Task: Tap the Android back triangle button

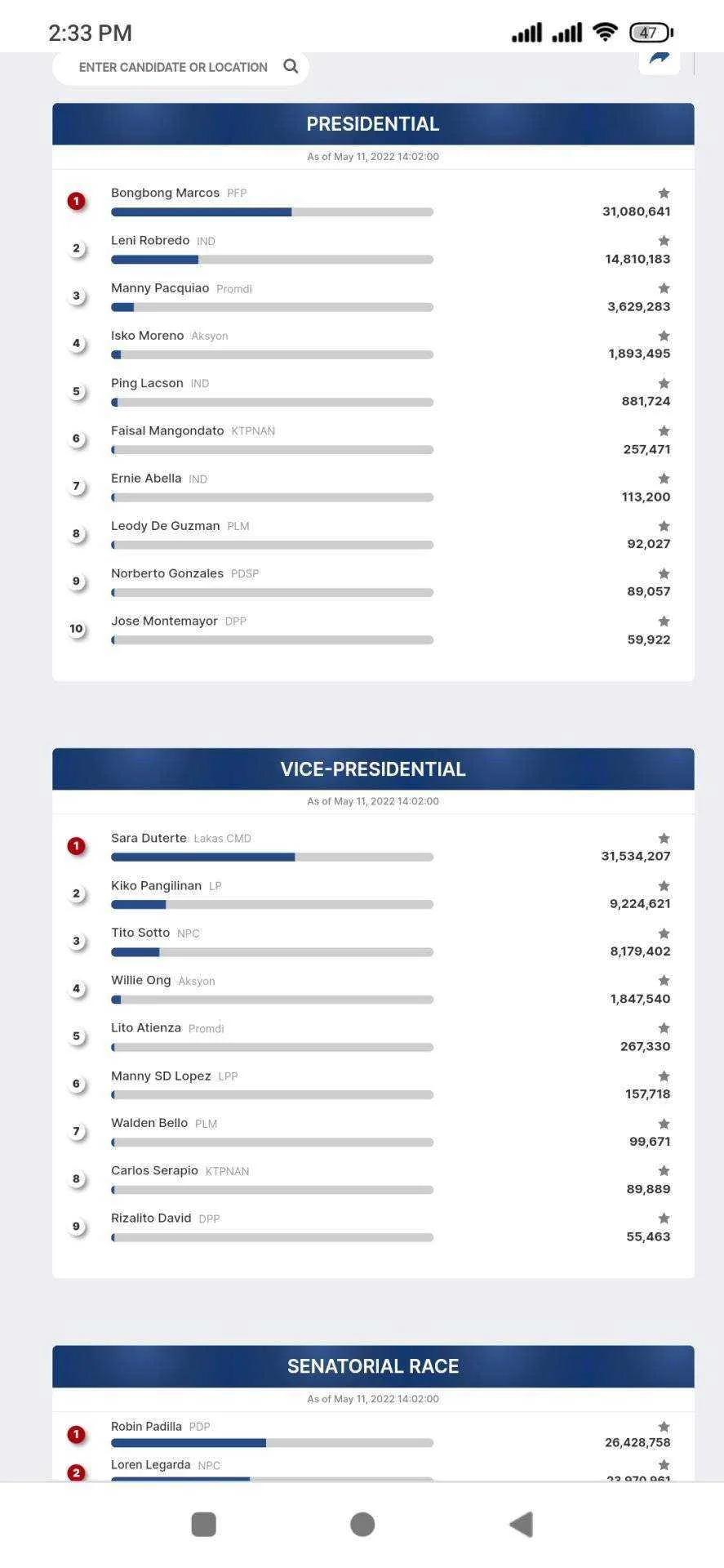Action: pyautogui.click(x=521, y=1524)
